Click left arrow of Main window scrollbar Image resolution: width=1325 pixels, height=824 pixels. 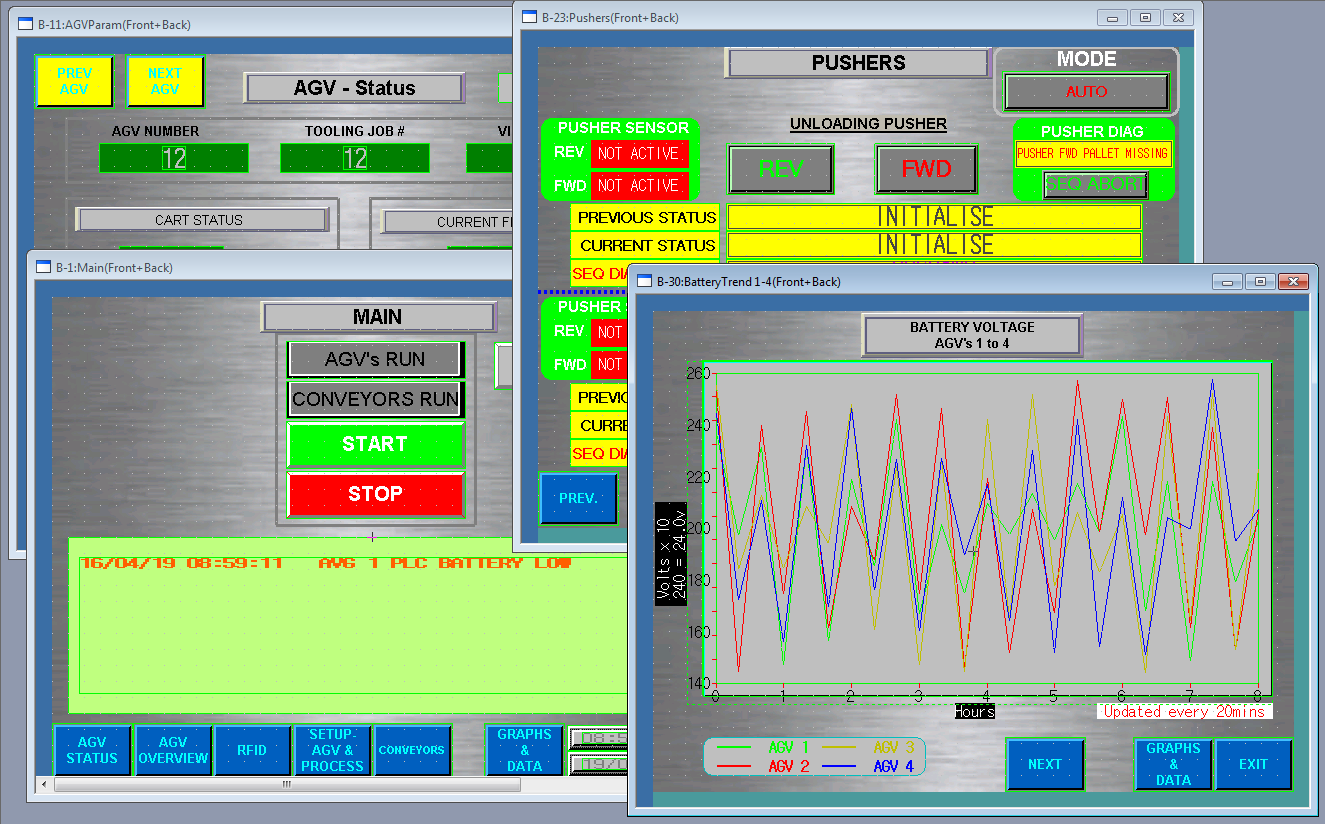pos(45,785)
